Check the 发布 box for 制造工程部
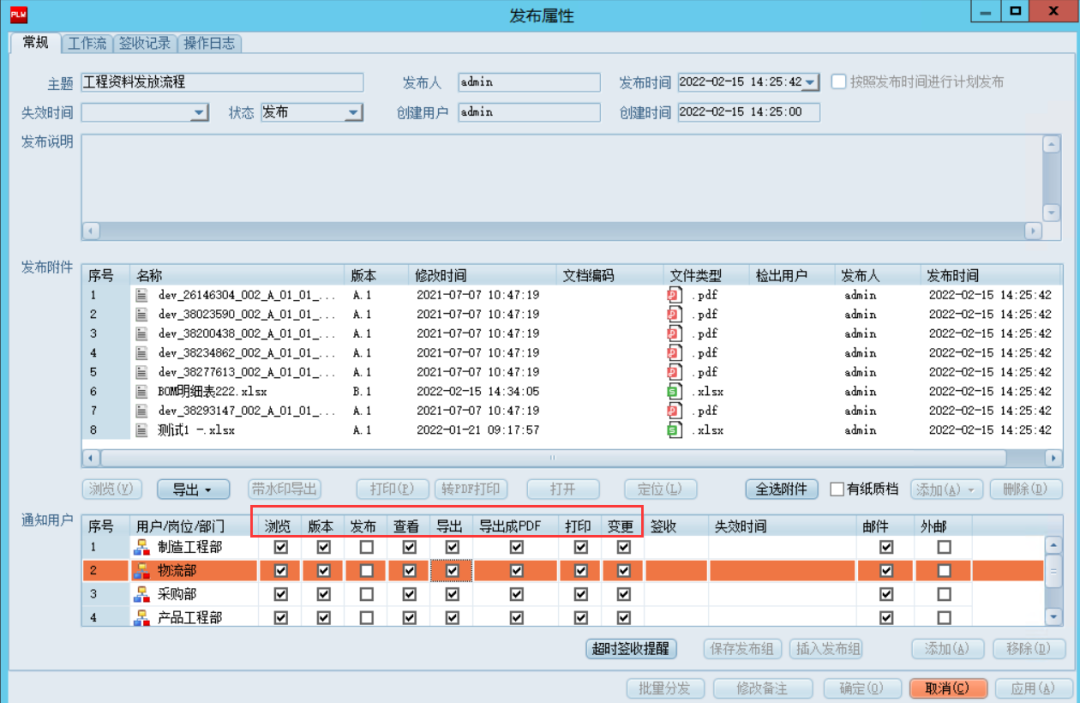Viewport: 1080px width, 703px height. [367, 548]
